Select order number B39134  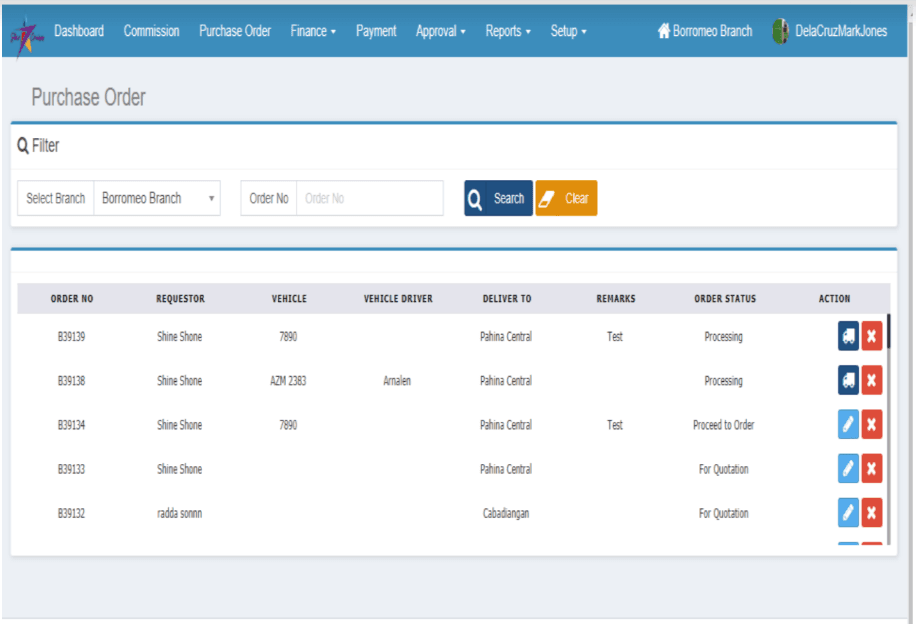71,425
